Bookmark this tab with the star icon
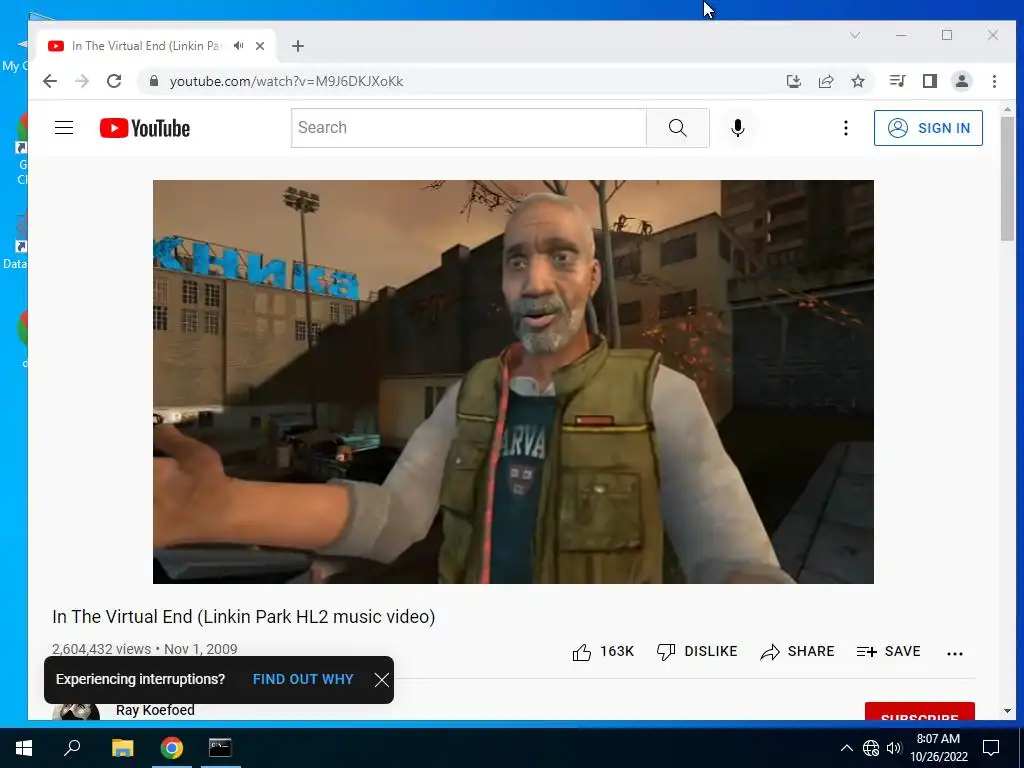This screenshot has width=1024, height=768. pos(858,81)
